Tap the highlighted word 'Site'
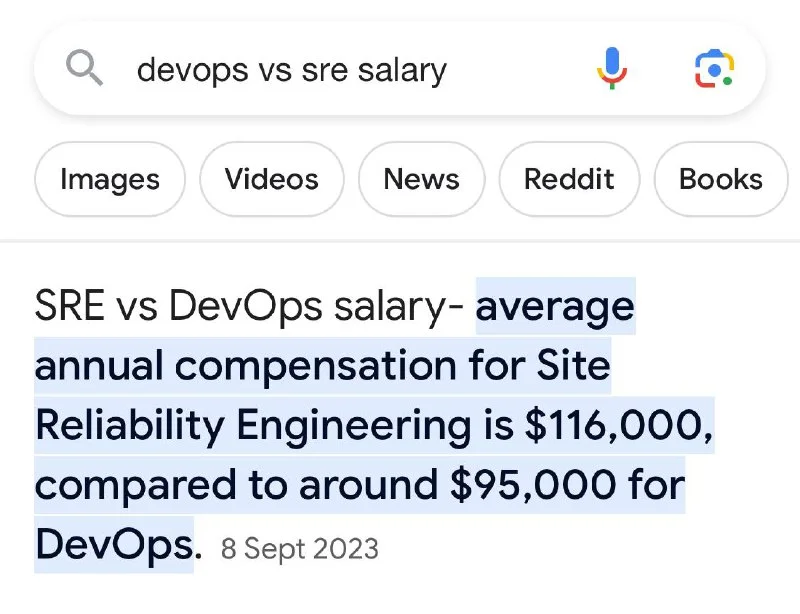The width and height of the screenshot is (800, 614). [573, 366]
